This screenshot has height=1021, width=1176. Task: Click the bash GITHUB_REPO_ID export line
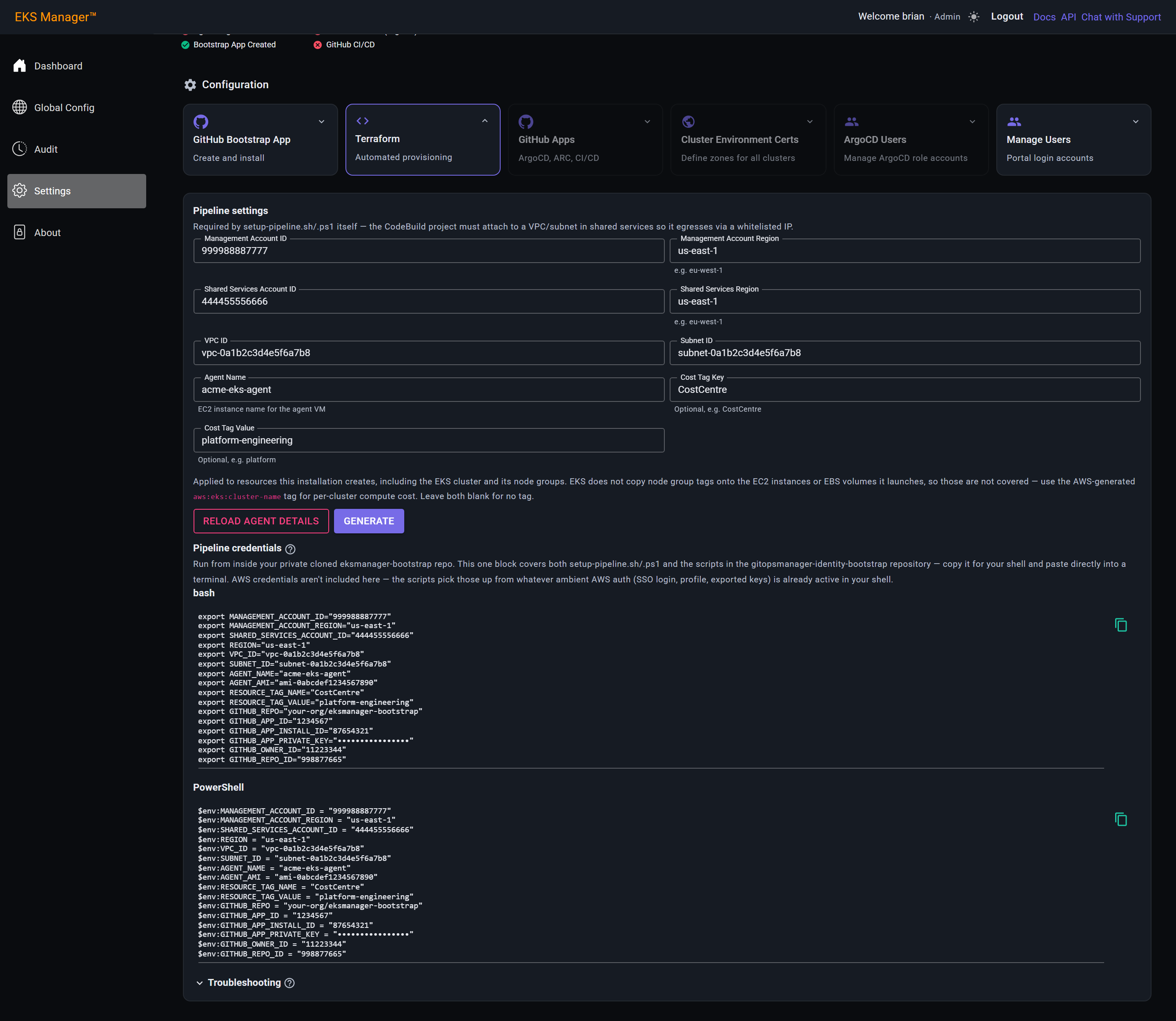coord(272,760)
